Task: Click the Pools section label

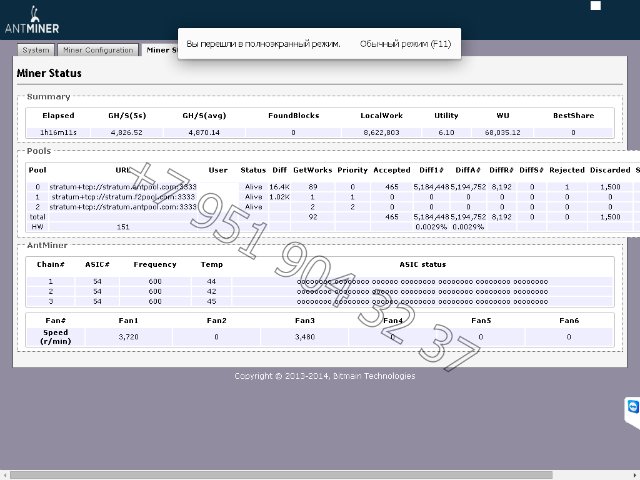Action: 39,151
